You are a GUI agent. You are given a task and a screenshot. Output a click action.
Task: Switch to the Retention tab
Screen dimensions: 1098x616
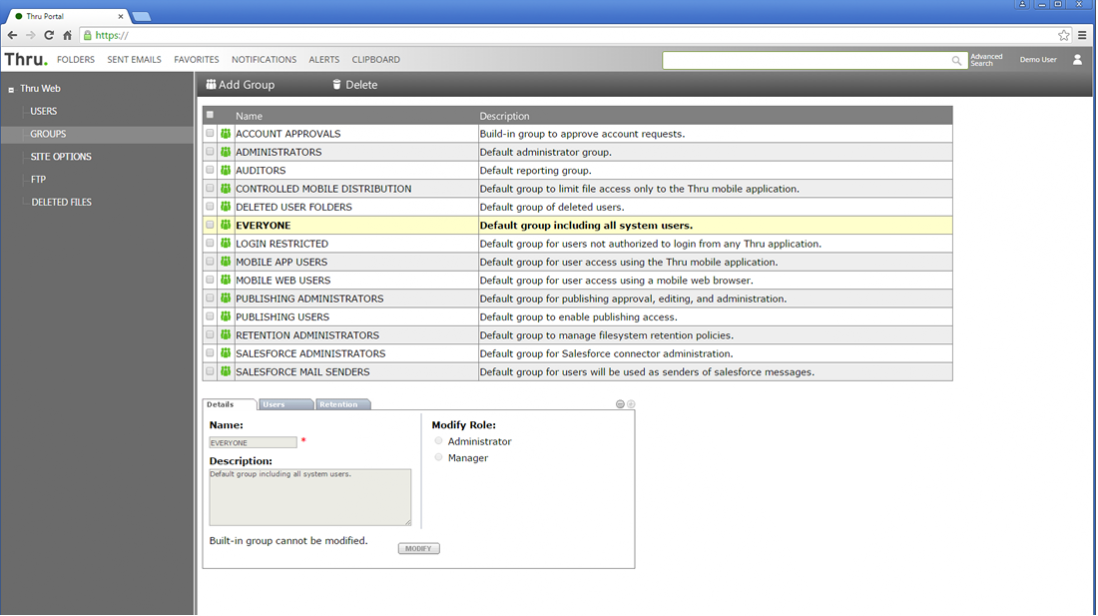click(x=340, y=405)
